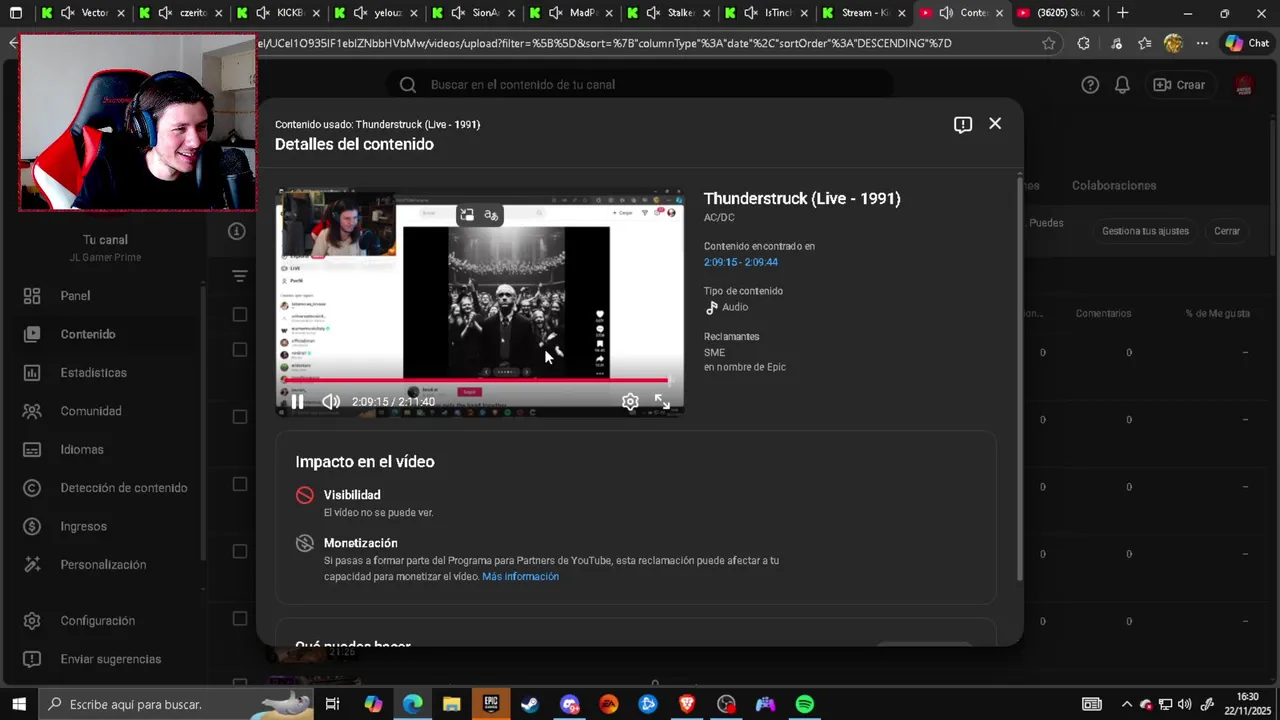
Task: Switch to the KICKB browser tab
Action: click(x=278, y=13)
